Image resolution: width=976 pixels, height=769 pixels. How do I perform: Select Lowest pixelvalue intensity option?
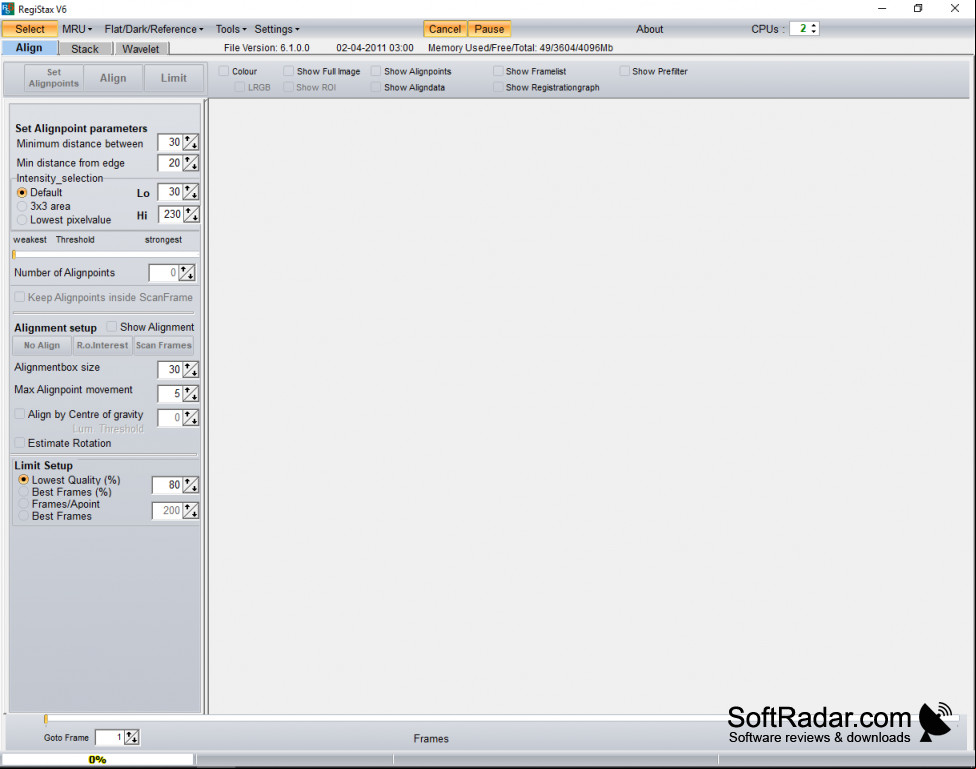(x=22, y=220)
